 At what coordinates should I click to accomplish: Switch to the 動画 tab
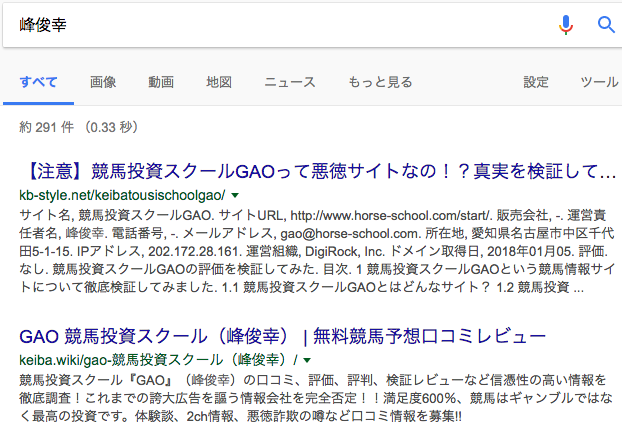click(x=161, y=82)
